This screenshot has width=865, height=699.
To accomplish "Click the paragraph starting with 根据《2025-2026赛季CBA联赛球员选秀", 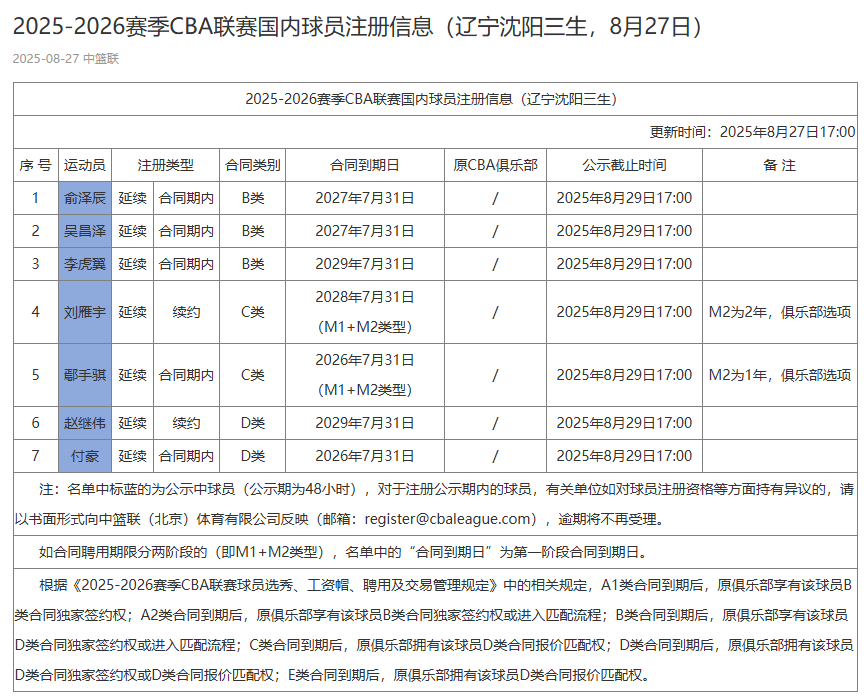I will point(434,630).
